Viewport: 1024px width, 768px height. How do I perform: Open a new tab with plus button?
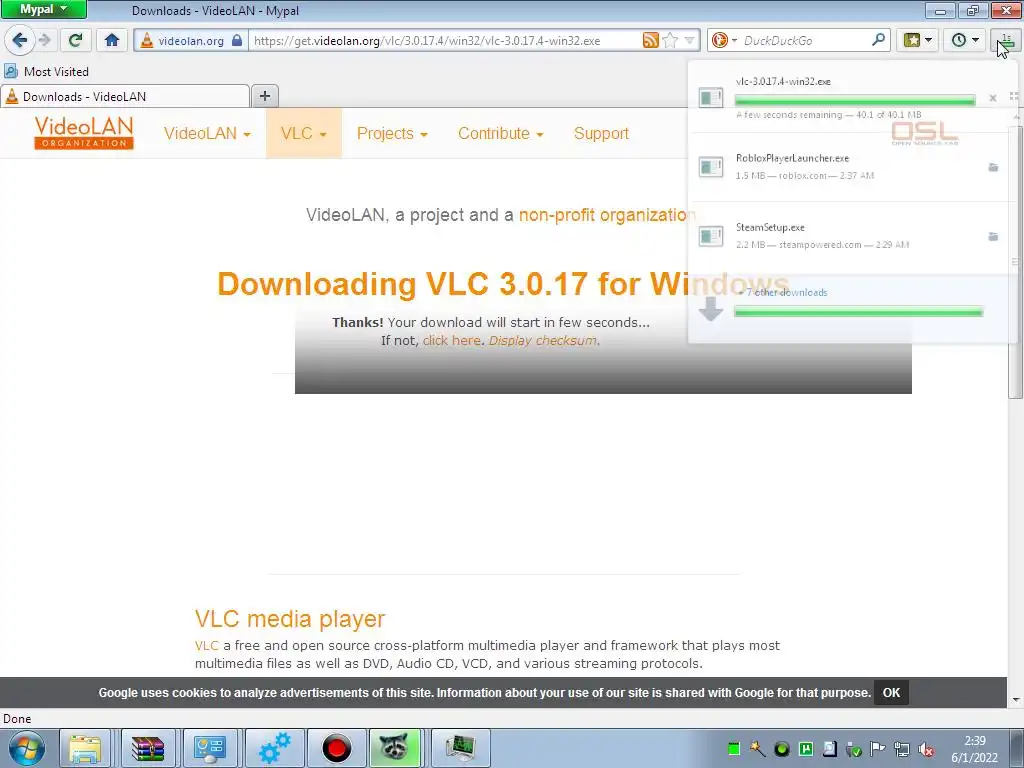(264, 97)
